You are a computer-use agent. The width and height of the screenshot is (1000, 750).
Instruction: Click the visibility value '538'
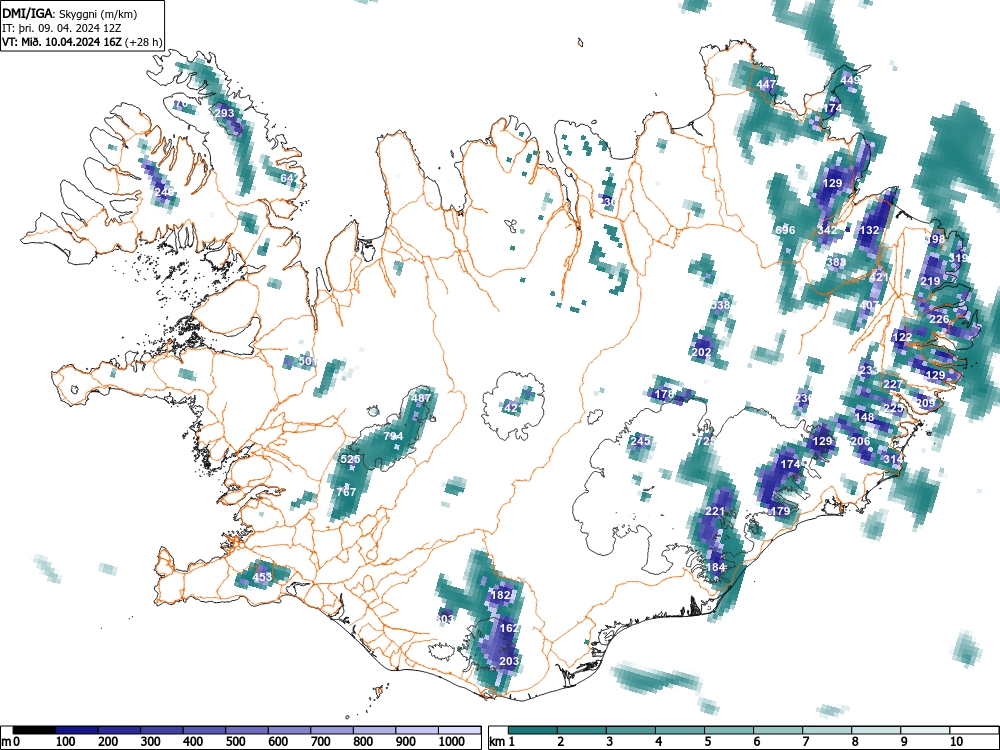(x=719, y=305)
